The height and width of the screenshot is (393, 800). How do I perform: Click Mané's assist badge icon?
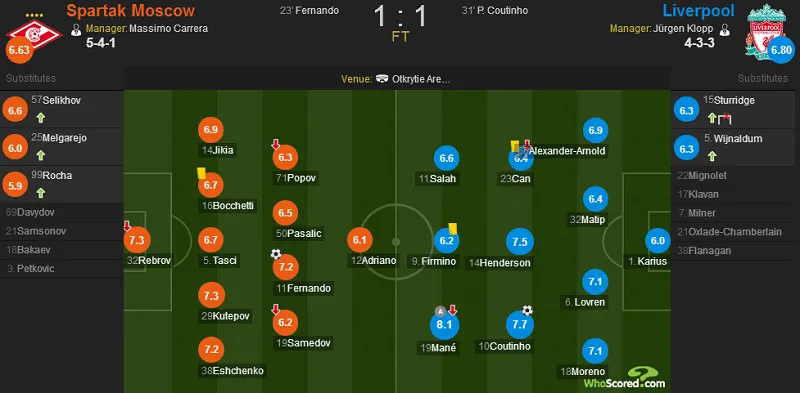(440, 311)
